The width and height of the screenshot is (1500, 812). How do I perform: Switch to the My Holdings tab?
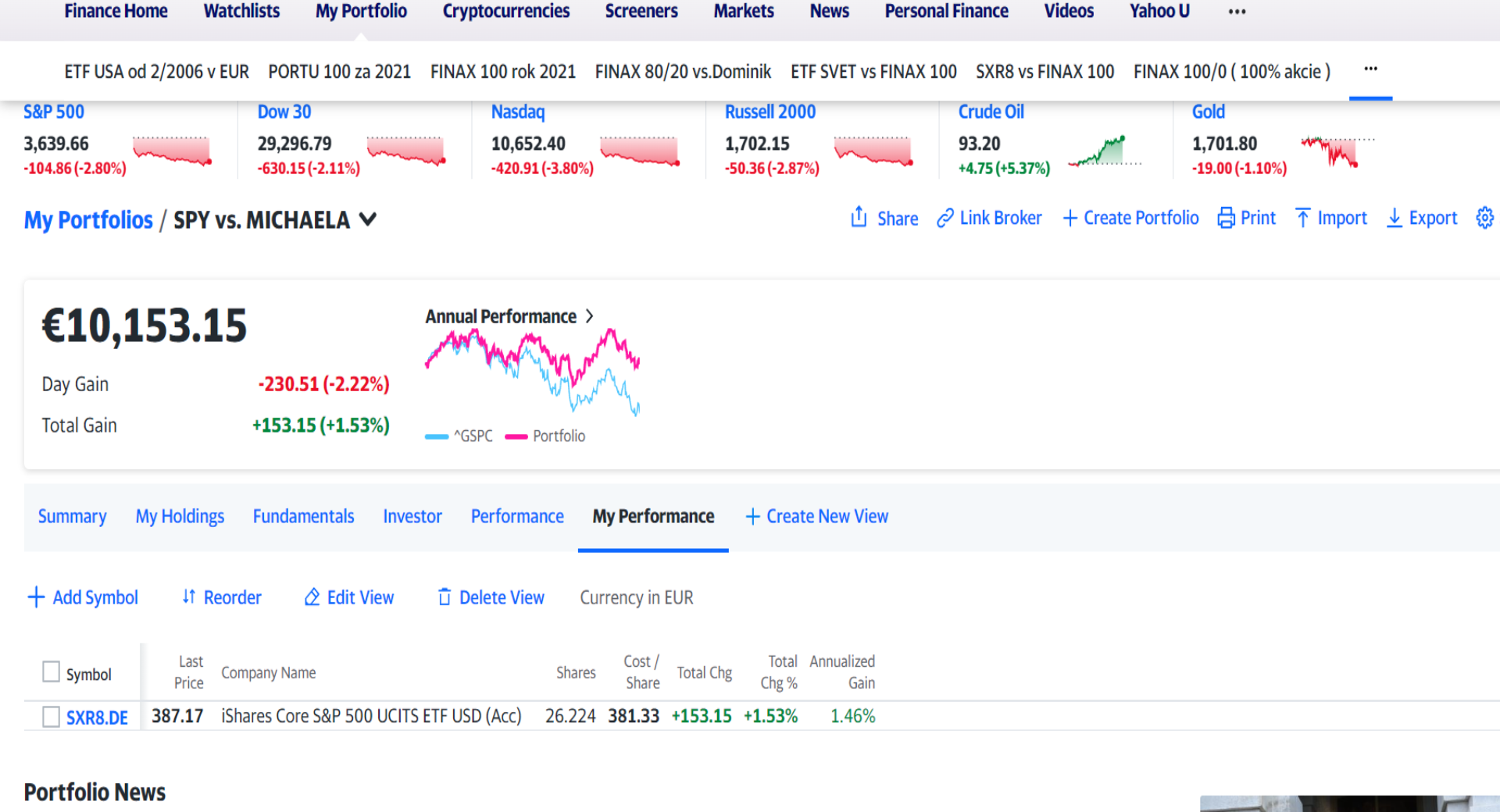click(x=180, y=517)
